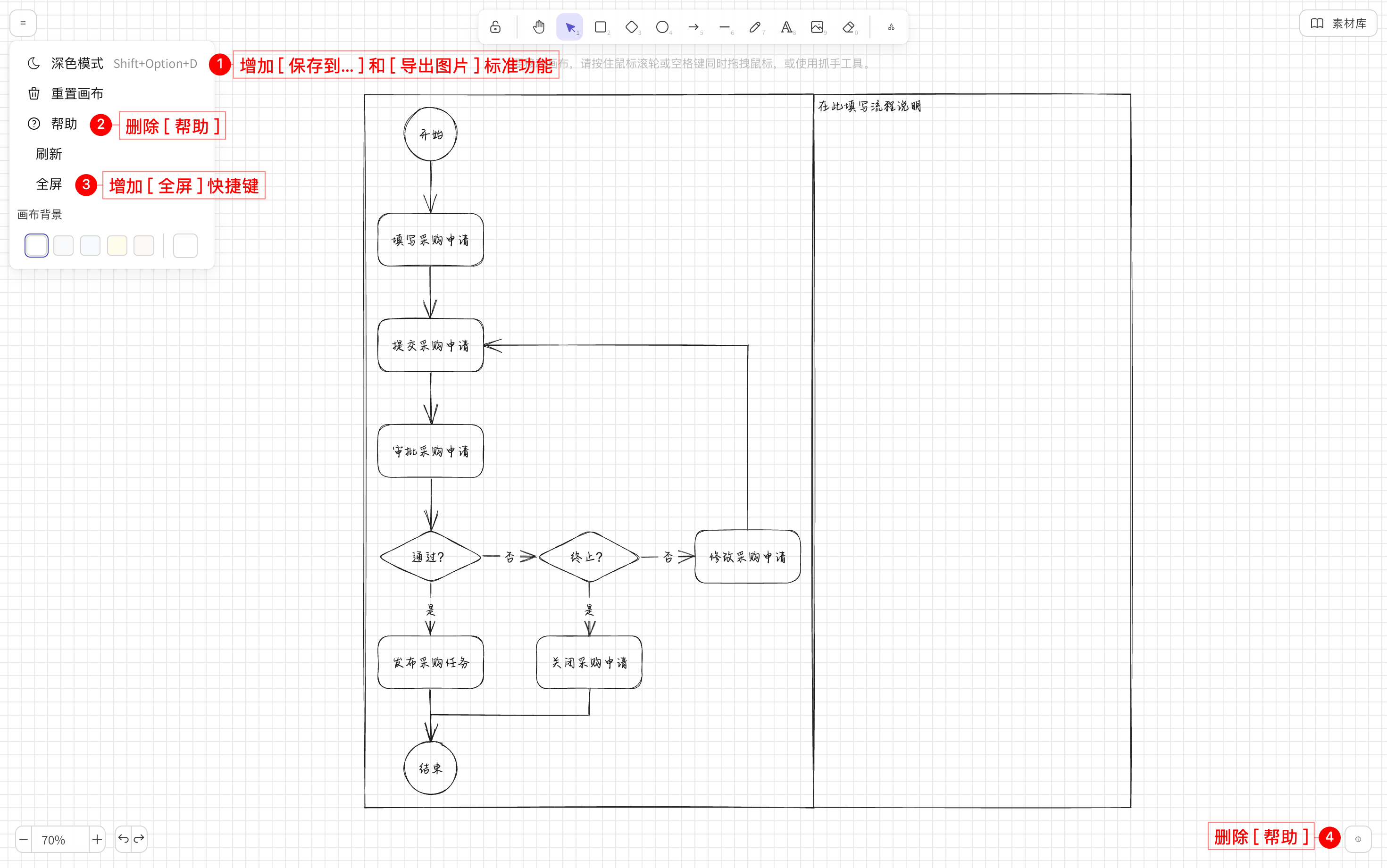Click 重置画布 menu entry

click(76, 93)
